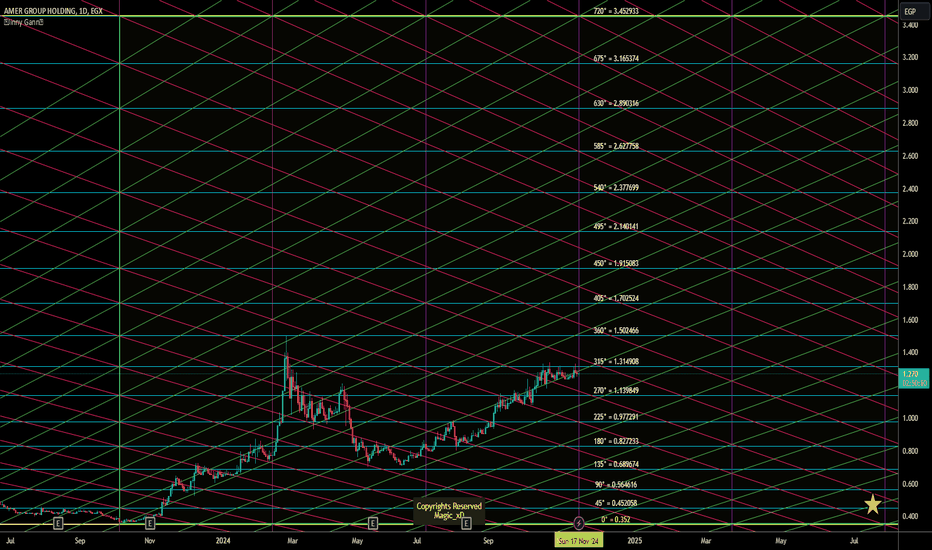Click the 1.270 current price label
932x550 pixels.
[x=914, y=378]
